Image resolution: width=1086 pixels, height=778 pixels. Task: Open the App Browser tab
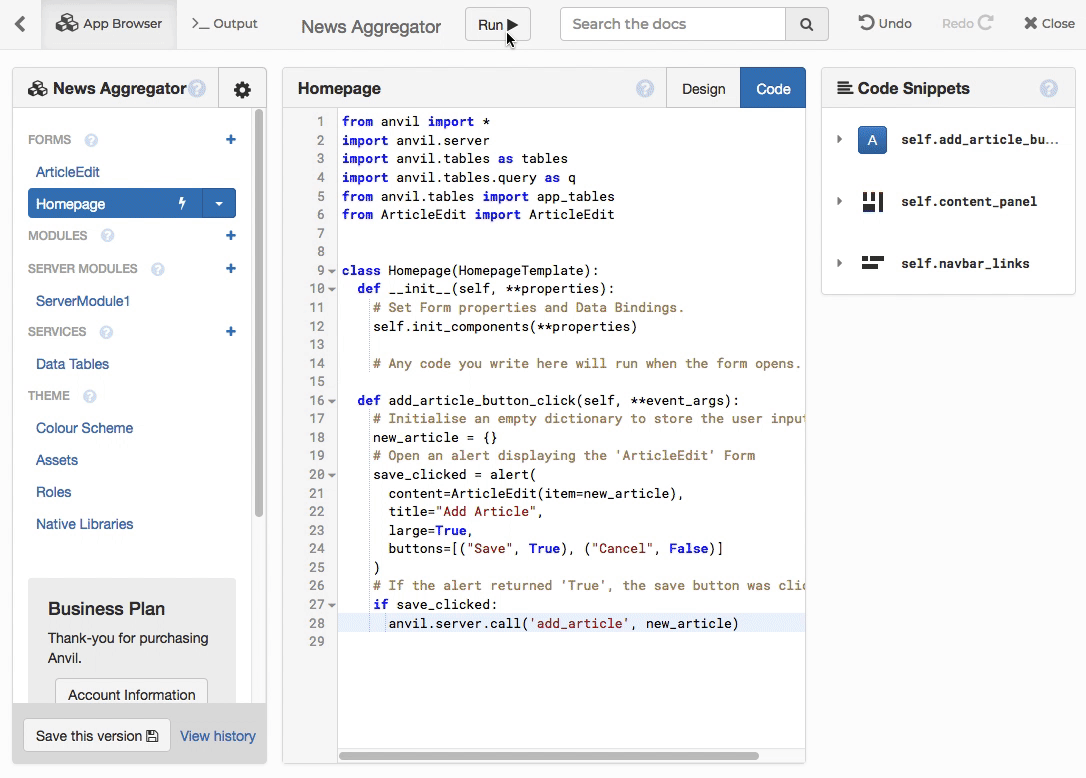[x=109, y=24]
